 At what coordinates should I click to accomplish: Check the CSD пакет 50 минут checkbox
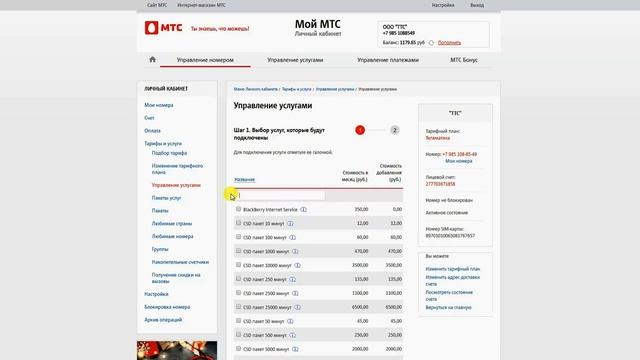coord(238,320)
